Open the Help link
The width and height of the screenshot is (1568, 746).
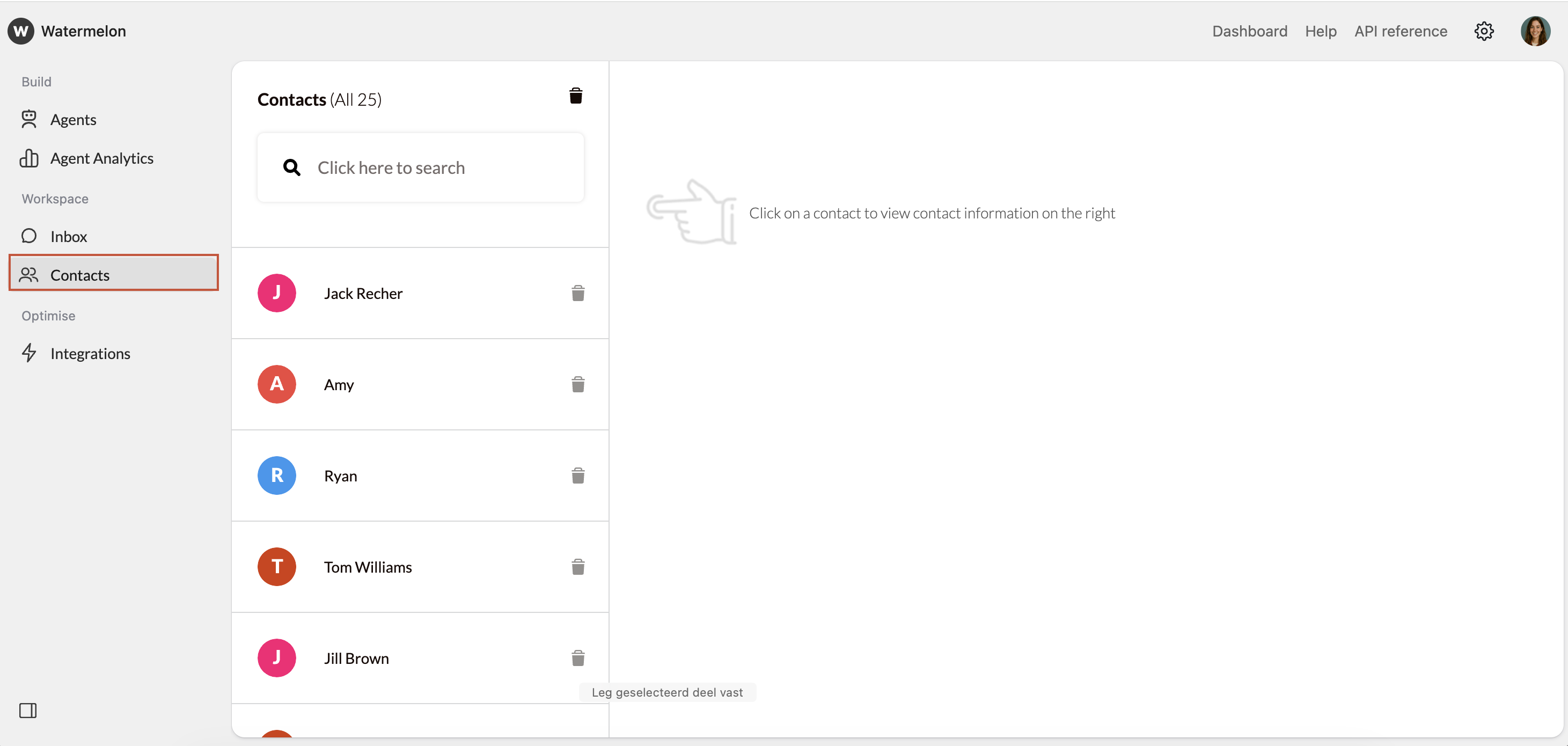pos(1321,31)
